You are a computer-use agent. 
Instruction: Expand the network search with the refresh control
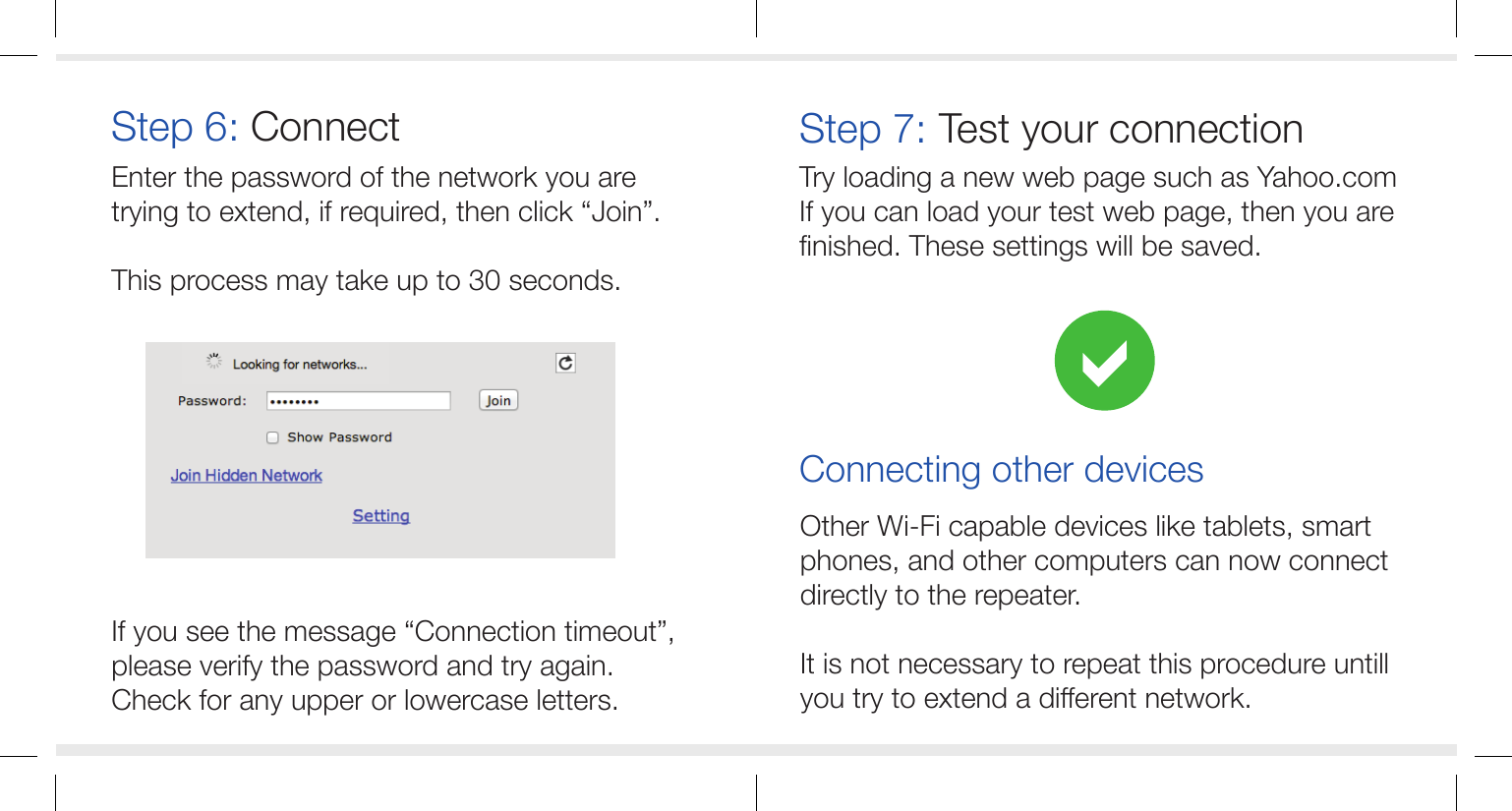point(565,362)
